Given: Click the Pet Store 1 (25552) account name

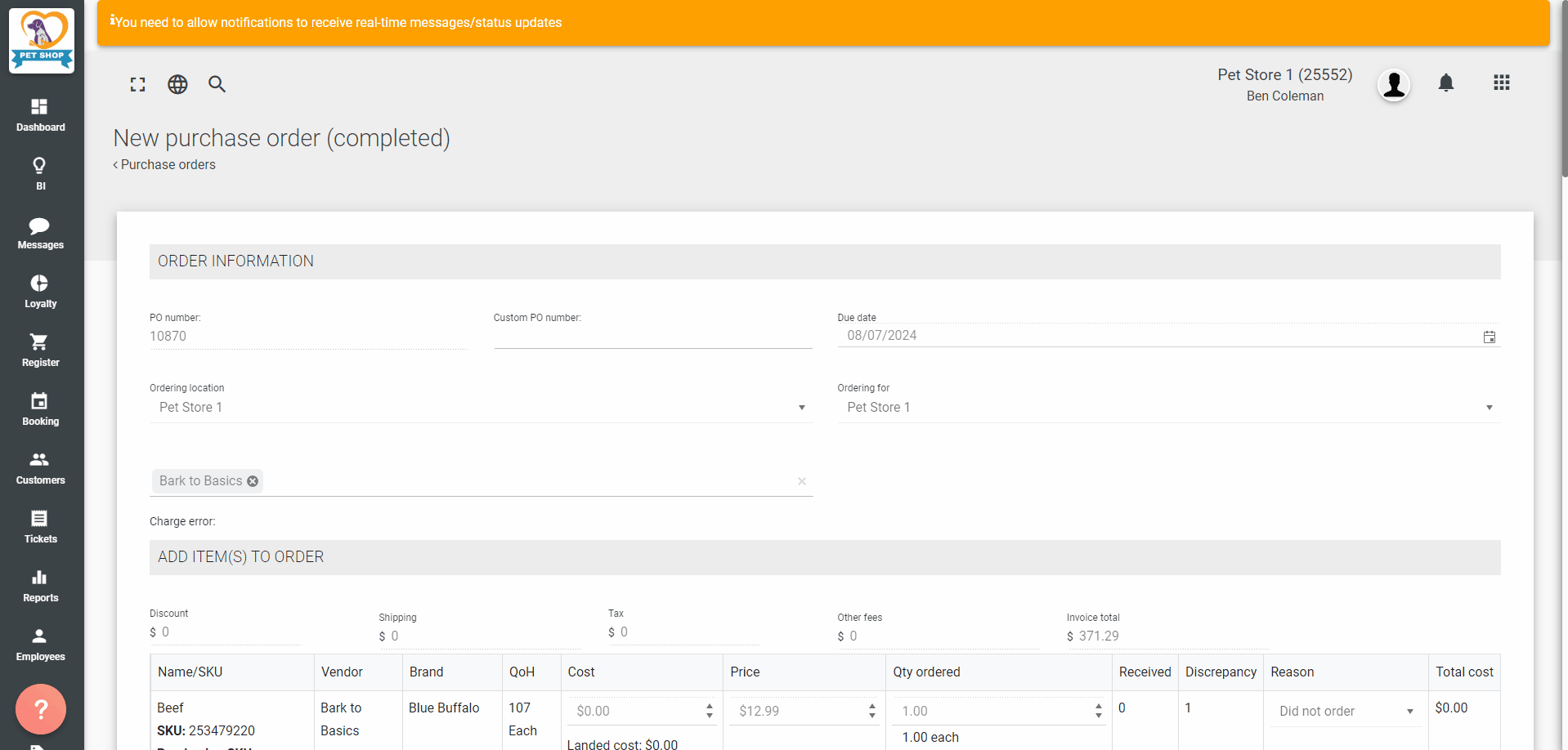Looking at the screenshot, I should pos(1285,75).
